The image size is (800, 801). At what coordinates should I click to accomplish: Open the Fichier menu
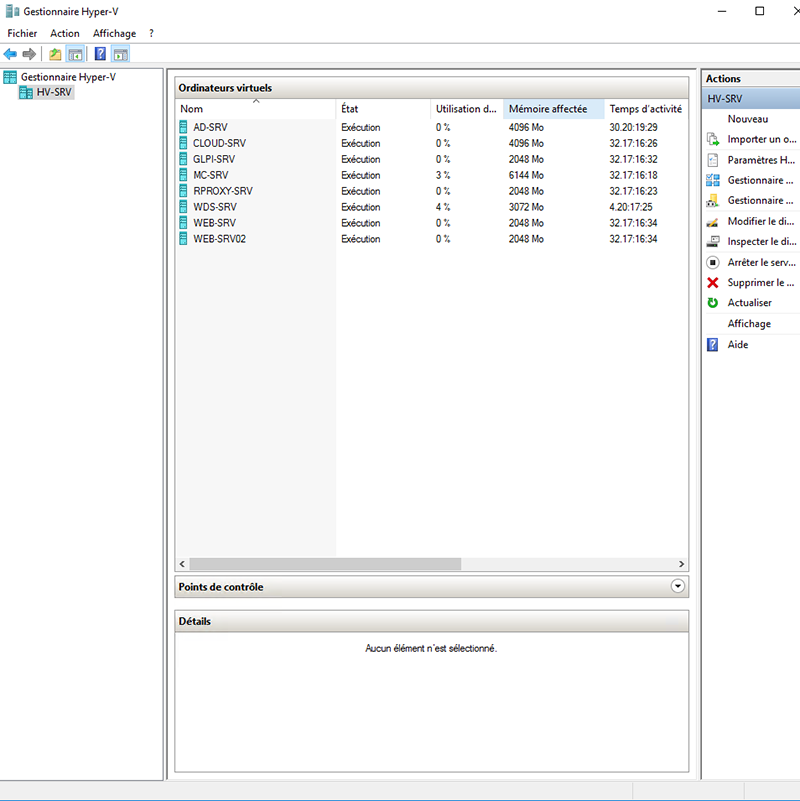22,33
